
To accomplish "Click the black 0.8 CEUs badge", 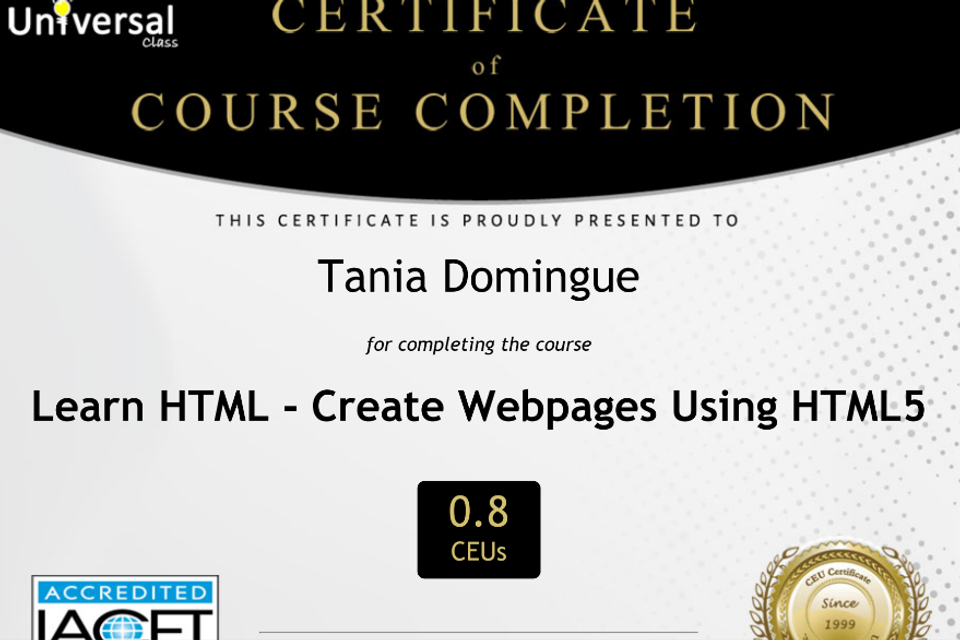I will coord(478,529).
